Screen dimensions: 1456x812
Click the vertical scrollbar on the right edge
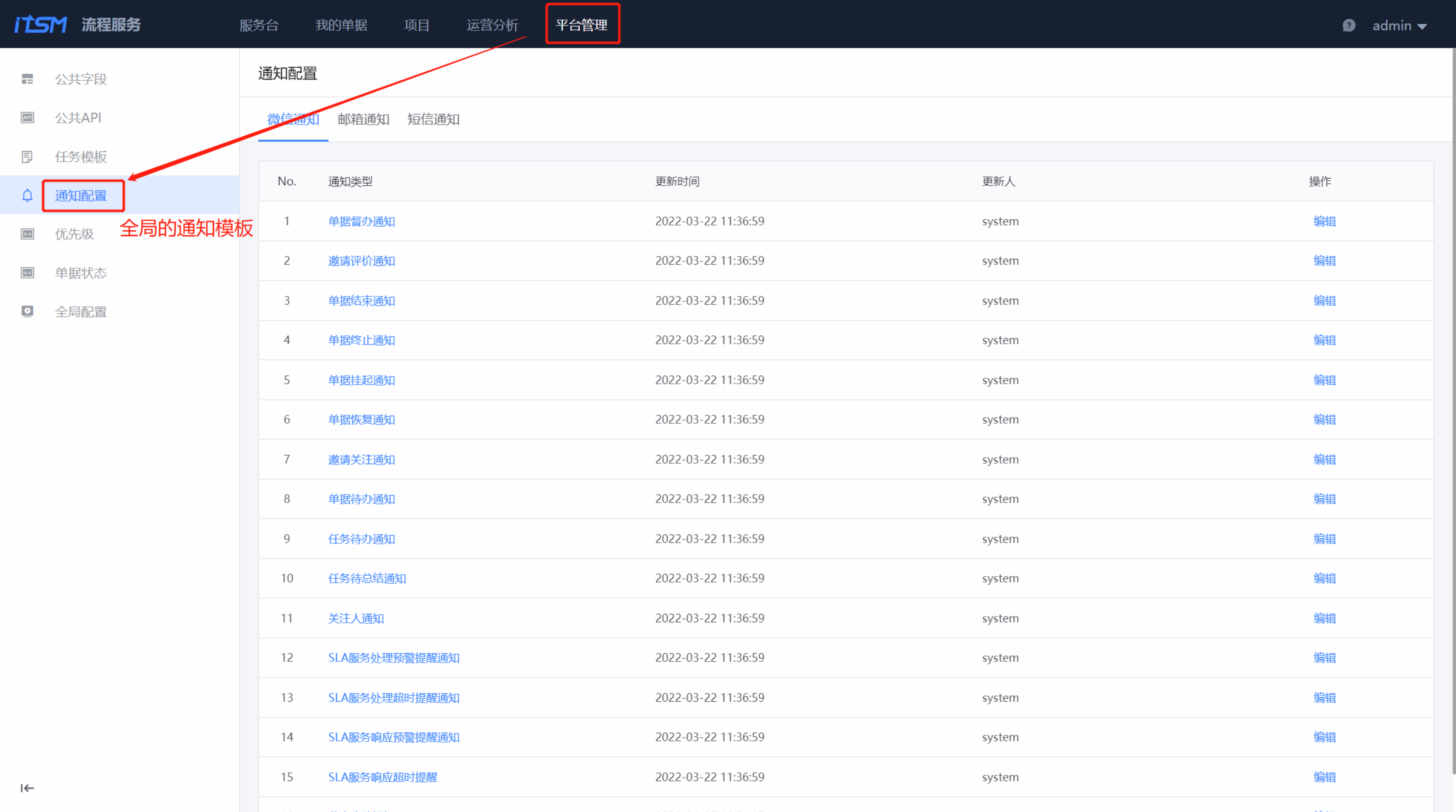[x=1453, y=395]
